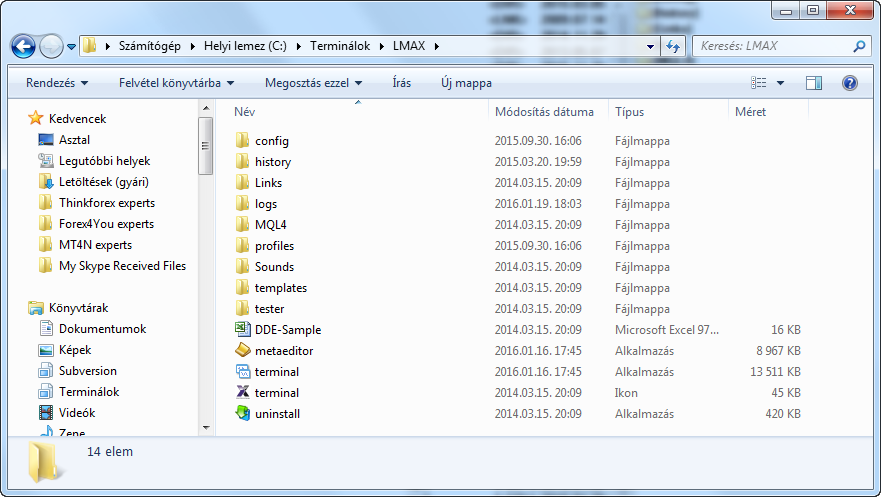Image resolution: width=881 pixels, height=497 pixels.
Task: Click Számítógép in the address path
Action: point(149,46)
